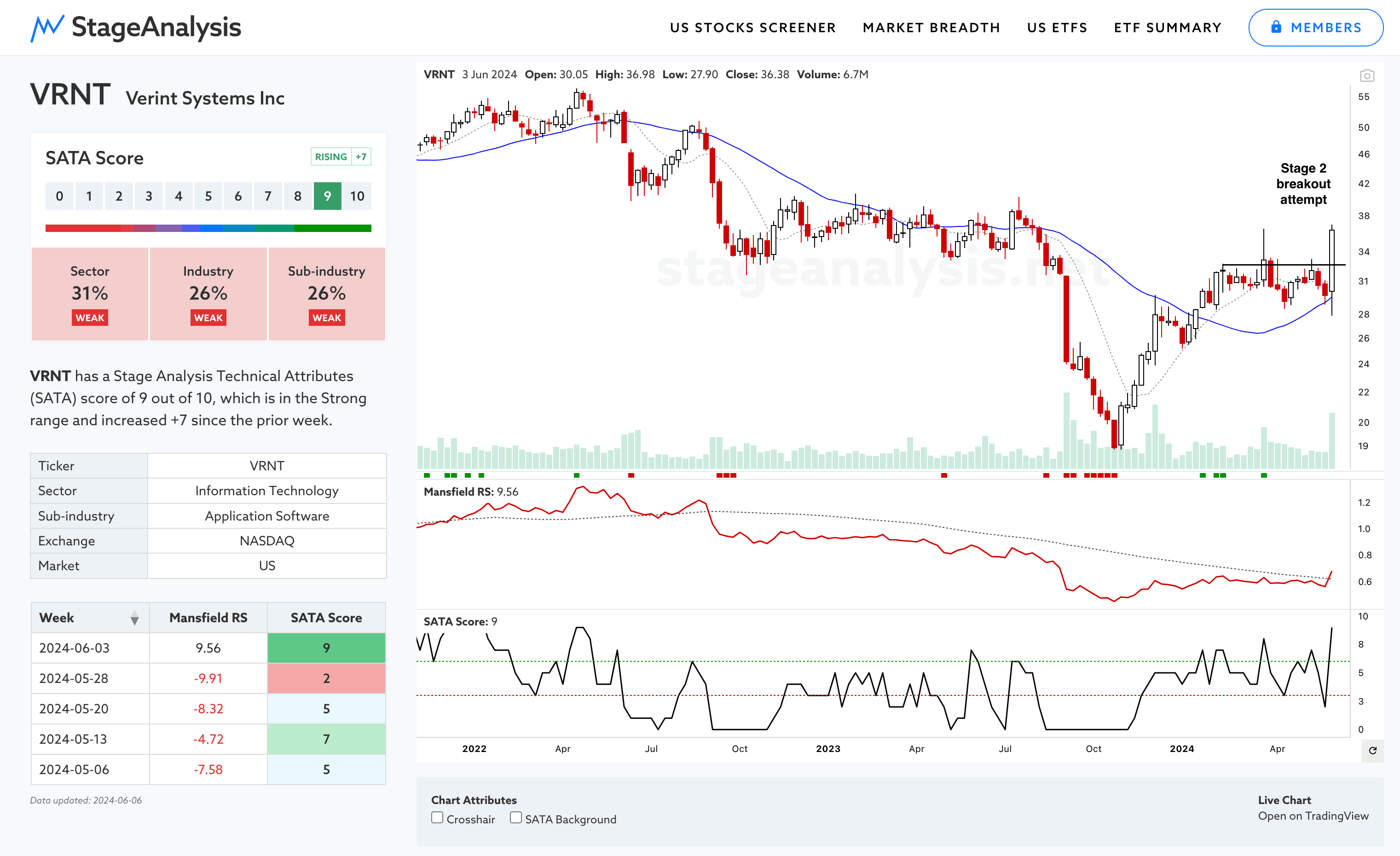Click Application Software sub-industry value
Image resolution: width=1400 pixels, height=856 pixels.
[266, 516]
